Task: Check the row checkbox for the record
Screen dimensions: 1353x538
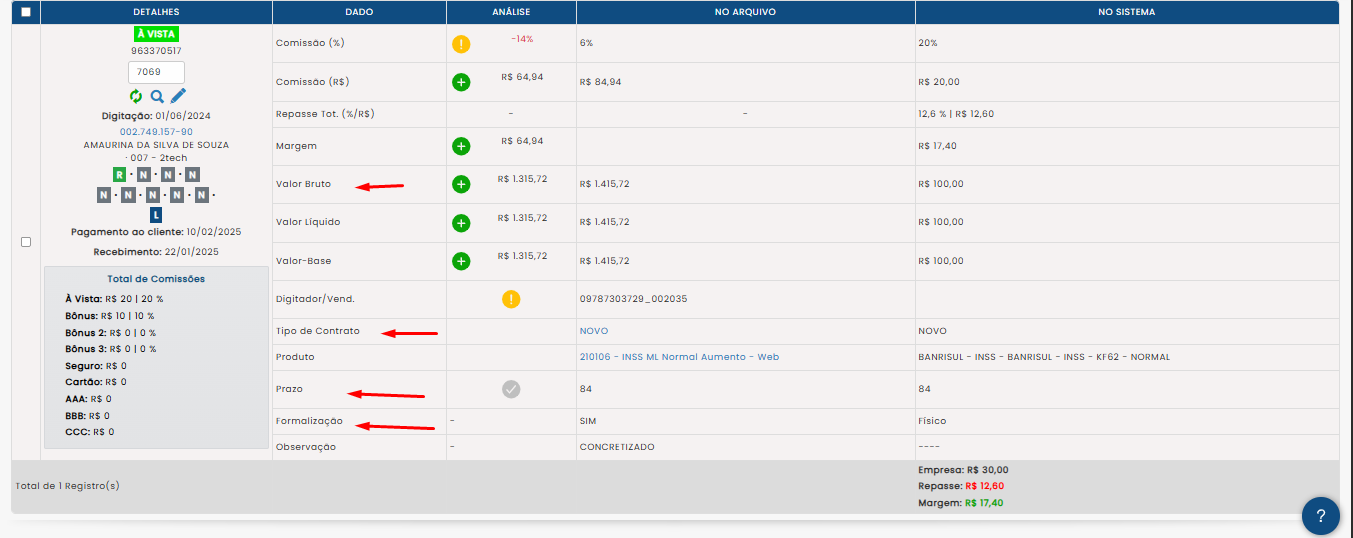Action: pyautogui.click(x=26, y=242)
